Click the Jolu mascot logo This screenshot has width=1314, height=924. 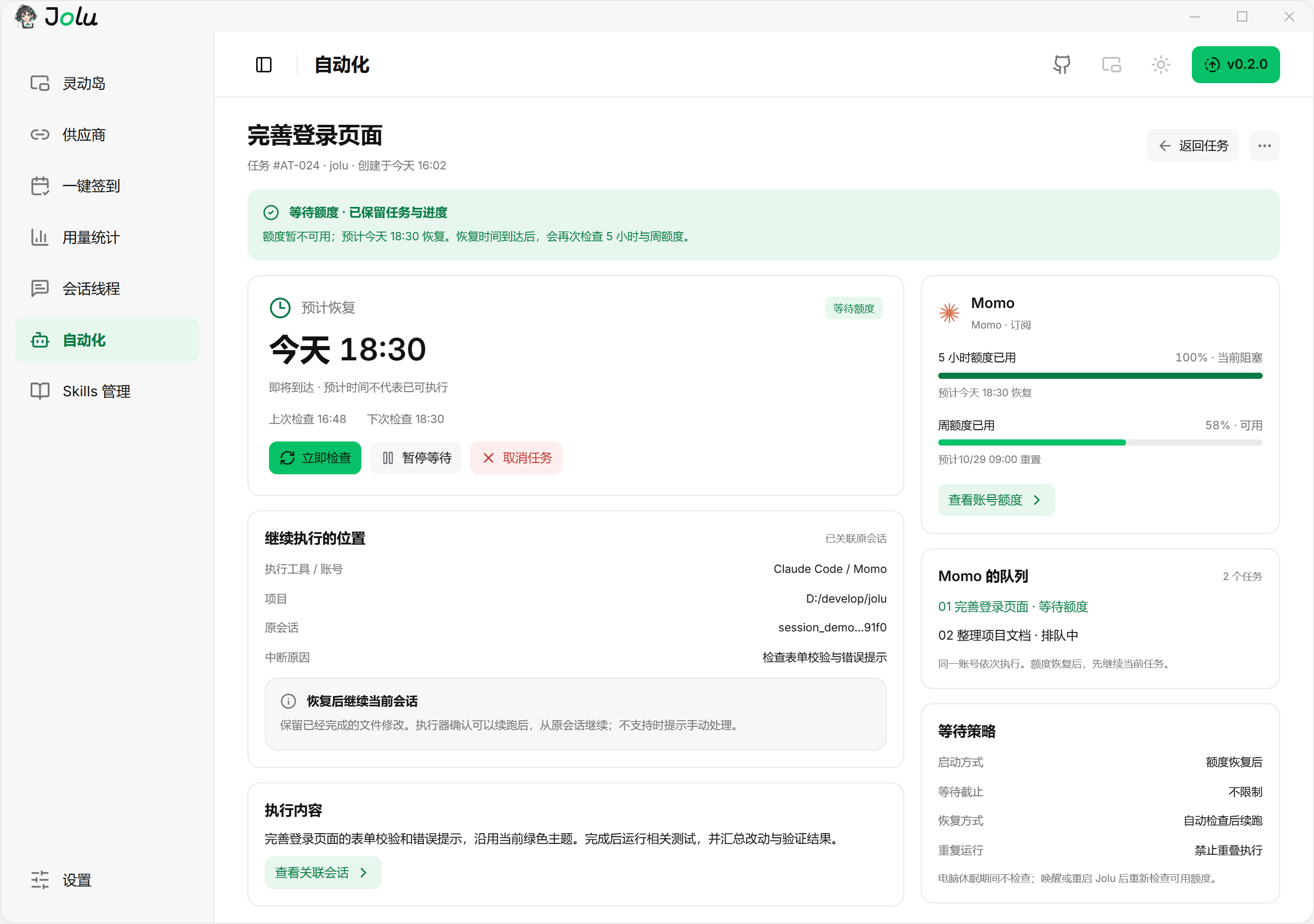coord(25,16)
